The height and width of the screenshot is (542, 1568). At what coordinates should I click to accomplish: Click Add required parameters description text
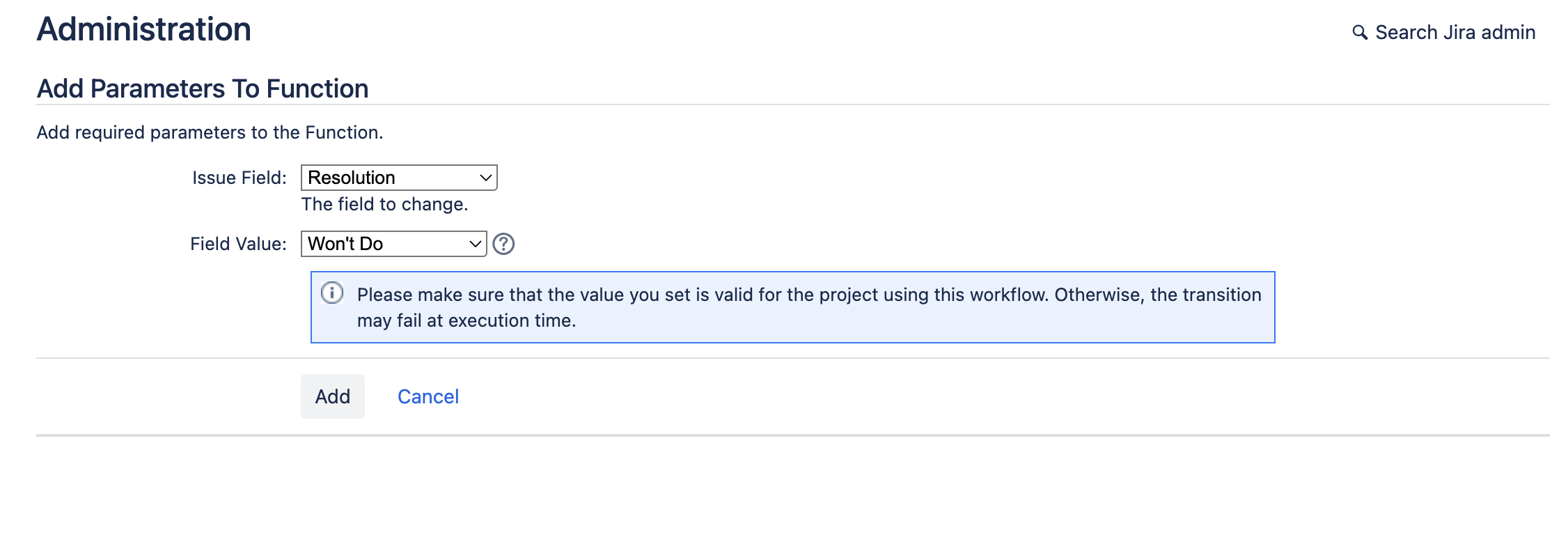click(210, 131)
